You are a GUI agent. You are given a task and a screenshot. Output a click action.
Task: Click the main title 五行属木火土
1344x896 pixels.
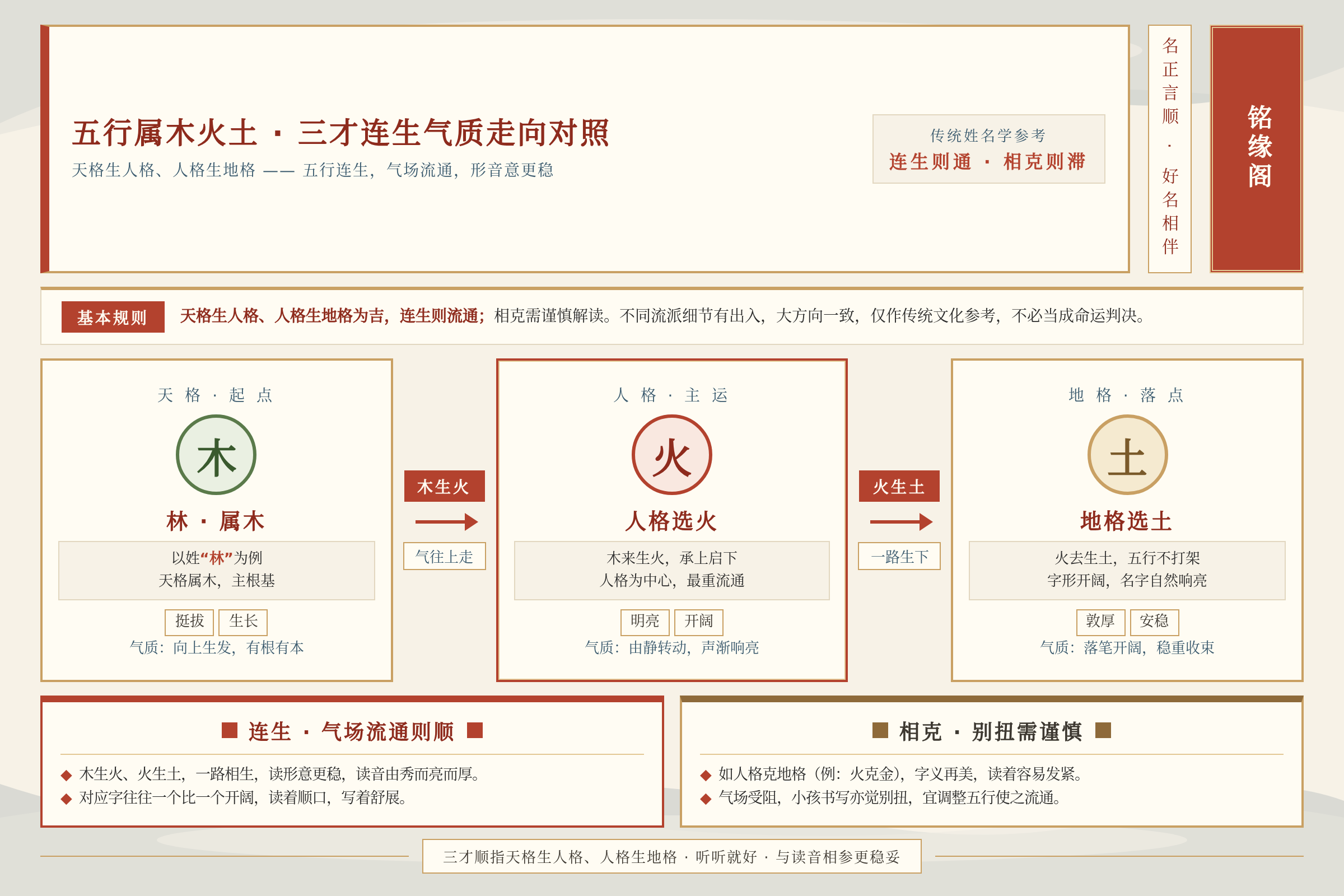point(341,133)
